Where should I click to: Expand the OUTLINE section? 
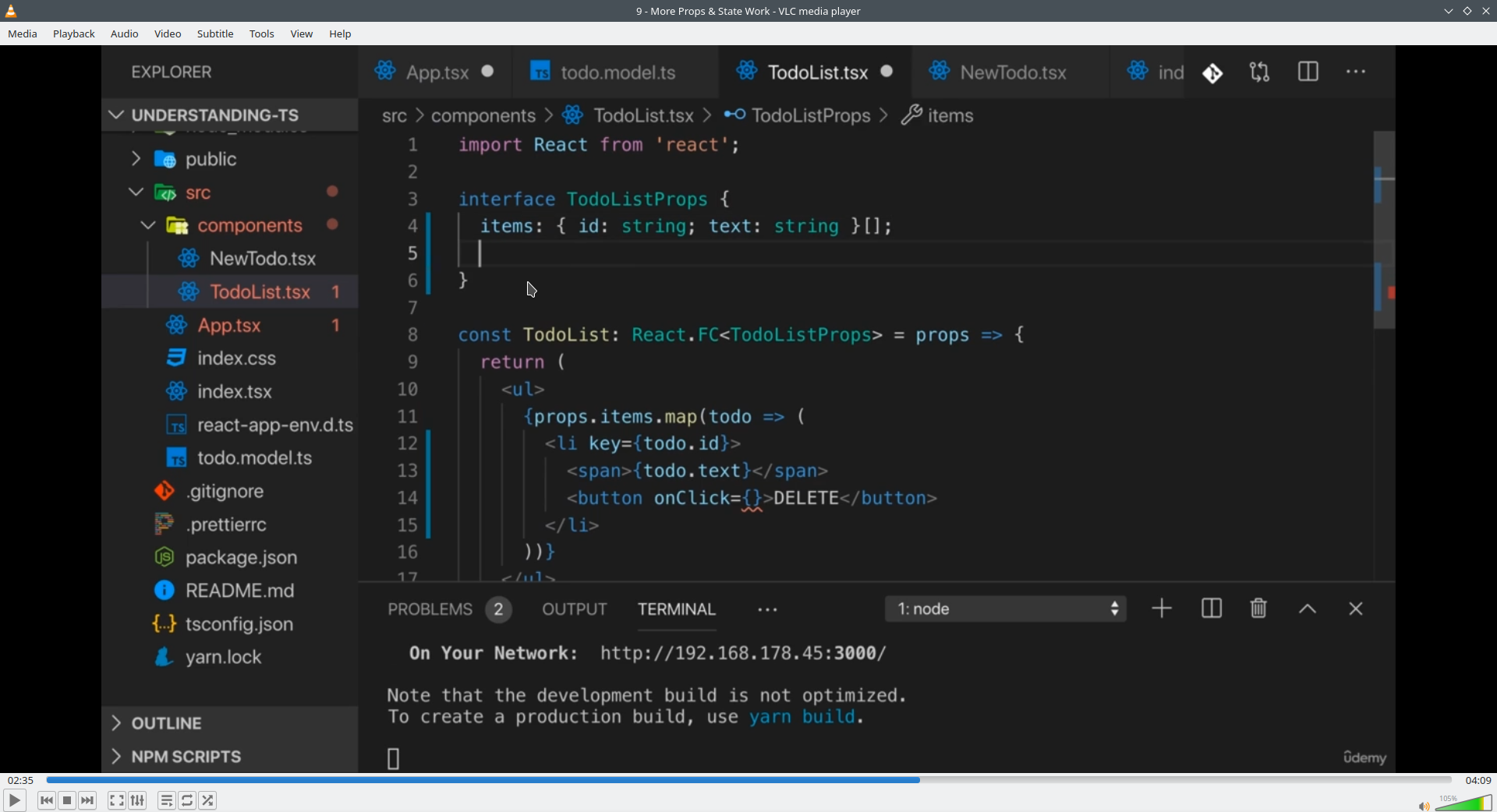coord(230,724)
